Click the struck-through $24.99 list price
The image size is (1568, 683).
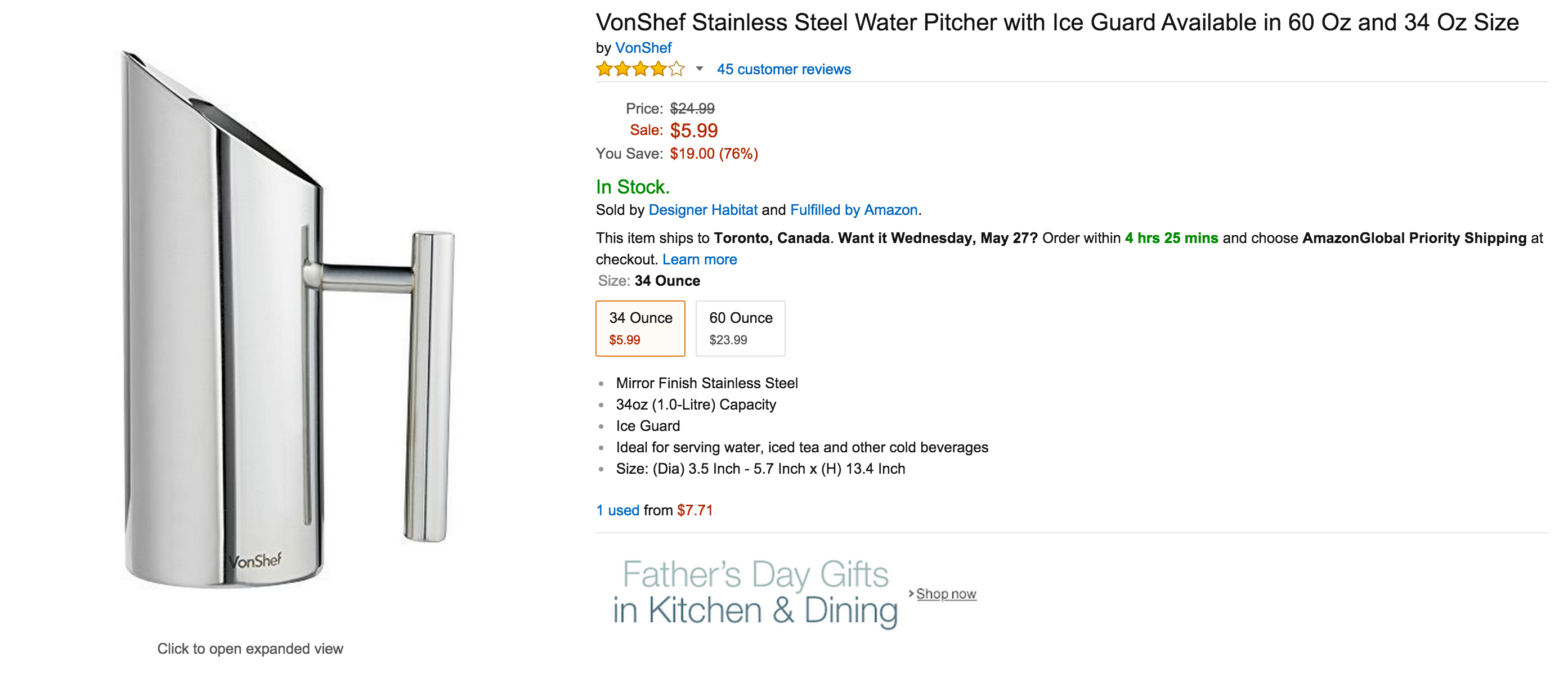[x=692, y=109]
